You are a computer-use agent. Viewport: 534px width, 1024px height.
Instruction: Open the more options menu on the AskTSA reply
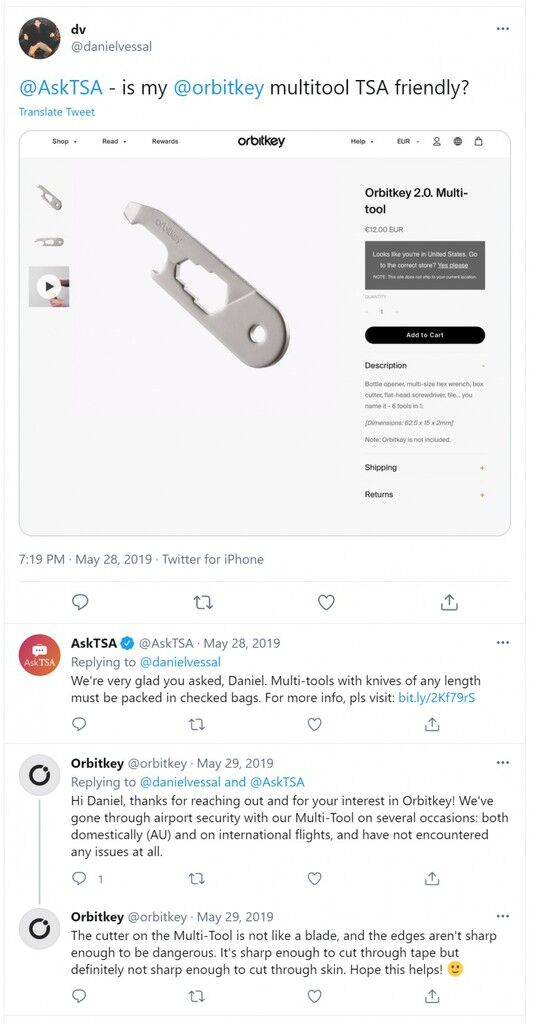pyautogui.click(x=503, y=643)
